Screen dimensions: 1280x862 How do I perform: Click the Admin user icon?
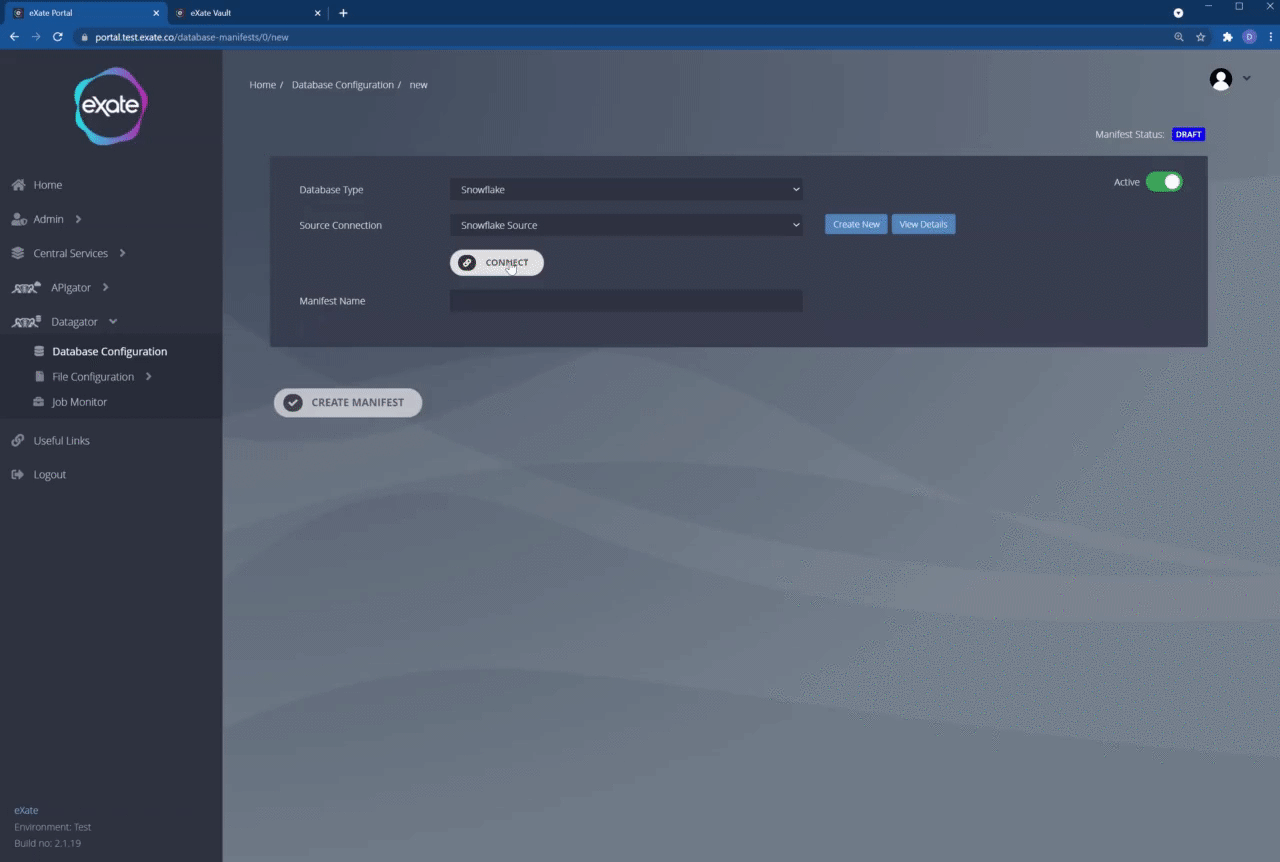click(x=18, y=219)
